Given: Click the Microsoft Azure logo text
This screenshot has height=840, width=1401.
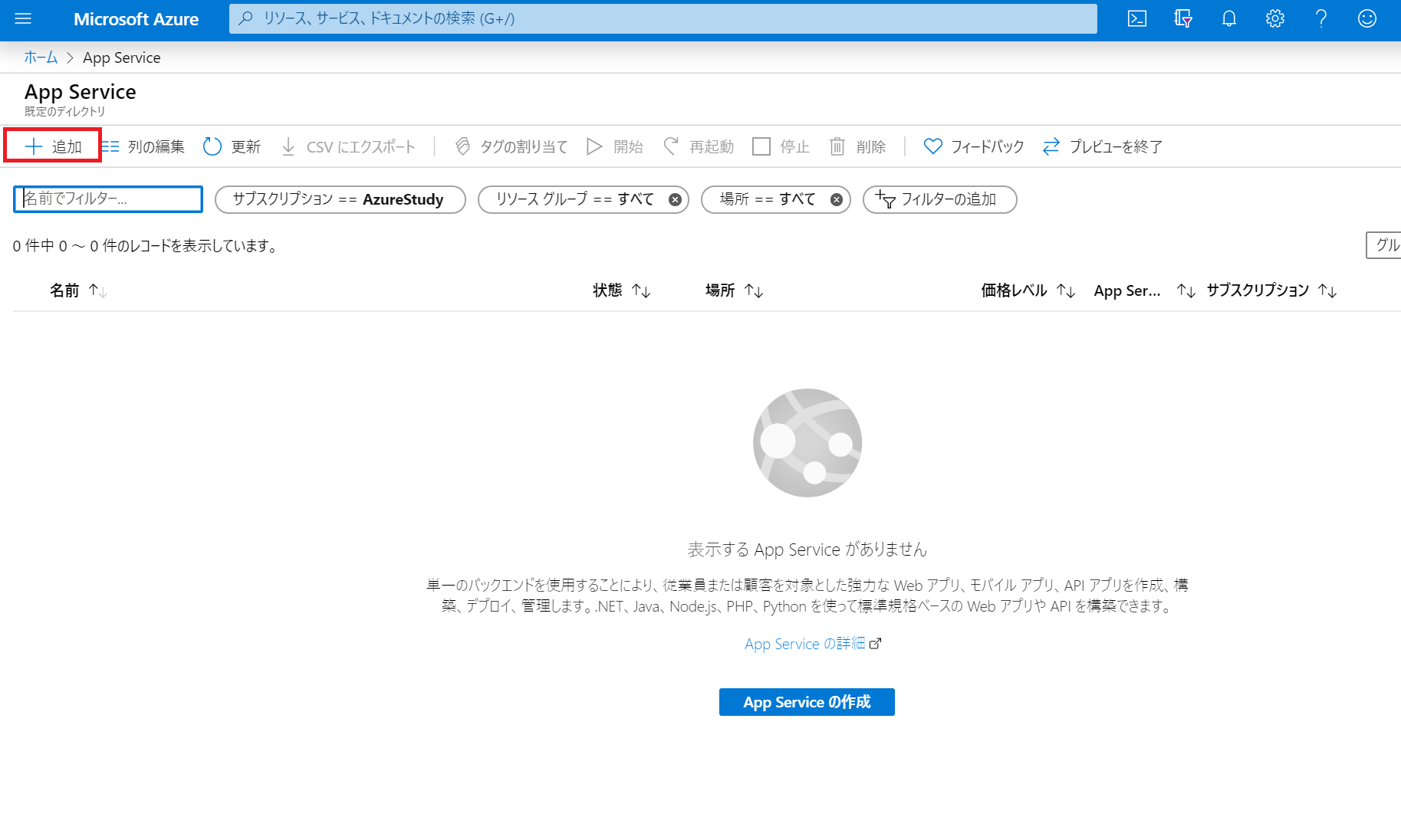Looking at the screenshot, I should click(136, 19).
